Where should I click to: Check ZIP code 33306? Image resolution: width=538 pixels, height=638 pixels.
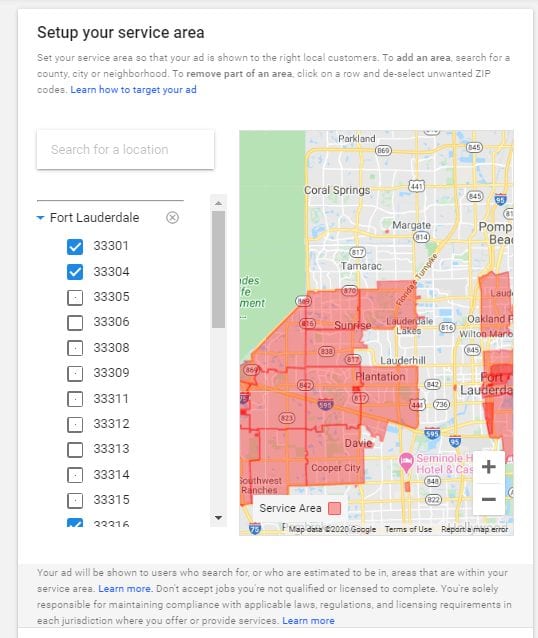pyautogui.click(x=75, y=322)
